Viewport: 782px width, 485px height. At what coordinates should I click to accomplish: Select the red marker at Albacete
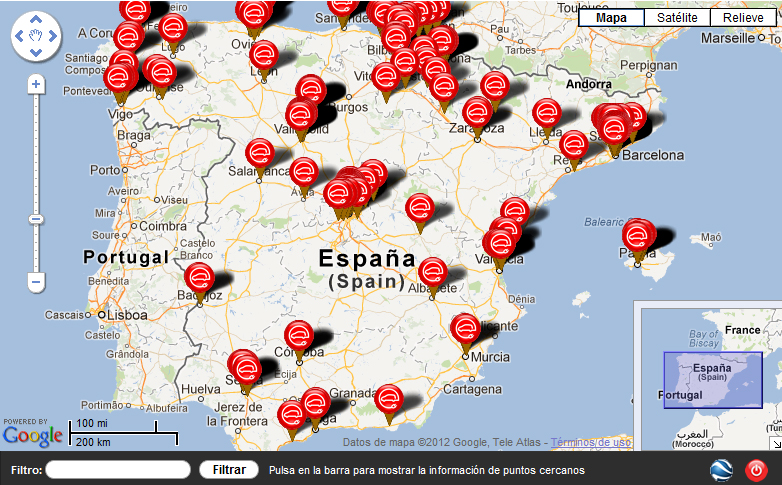(432, 273)
